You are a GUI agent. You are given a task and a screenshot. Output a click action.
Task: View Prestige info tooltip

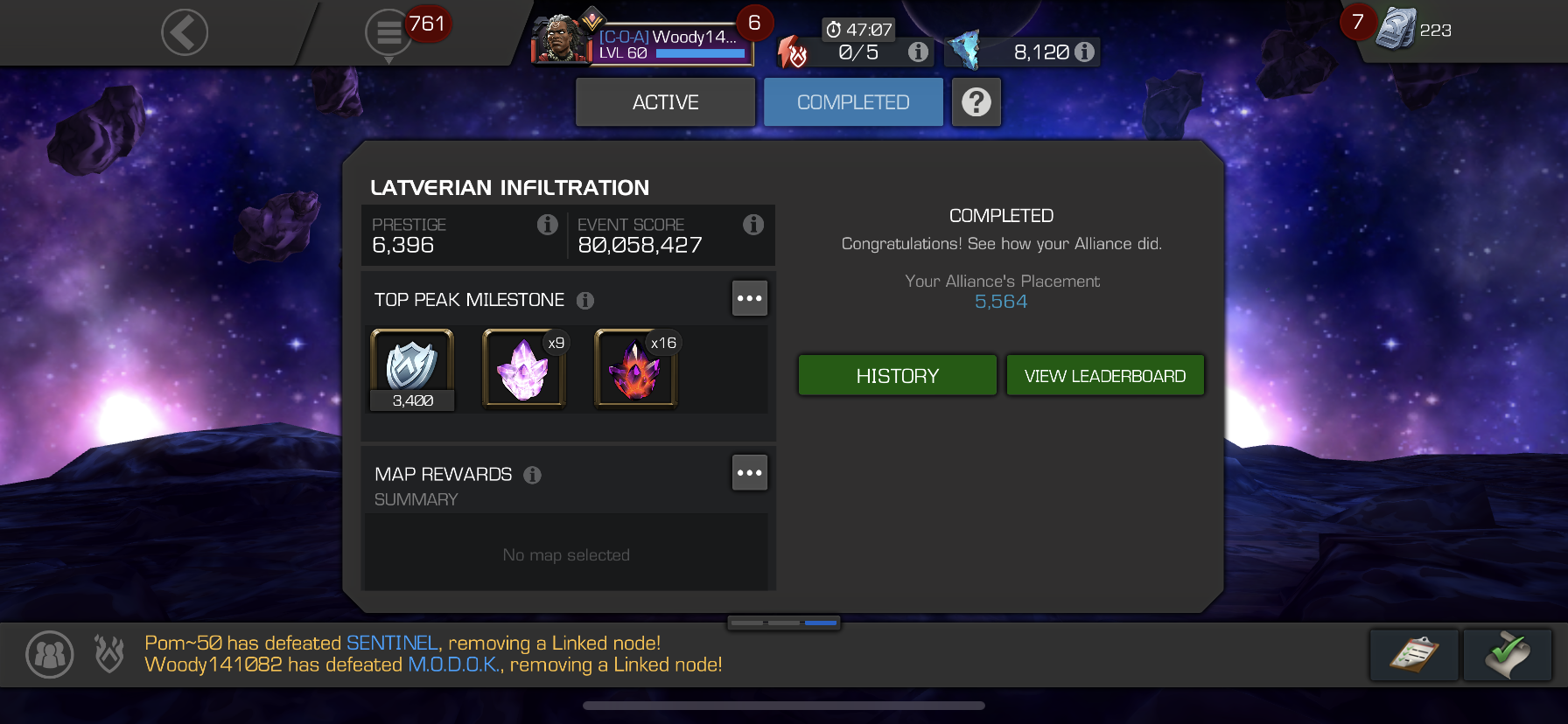click(x=548, y=225)
